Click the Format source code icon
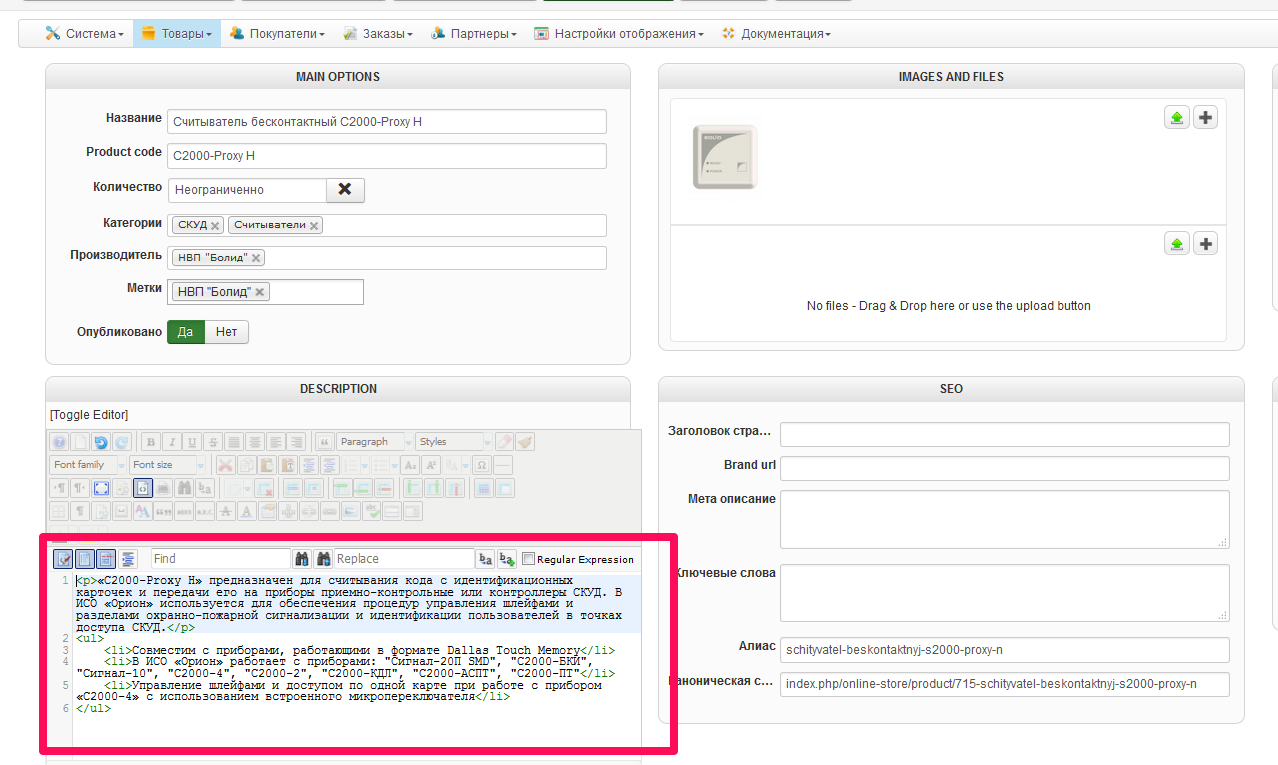Viewport: 1278px width, 765px height. pyautogui.click(x=128, y=559)
